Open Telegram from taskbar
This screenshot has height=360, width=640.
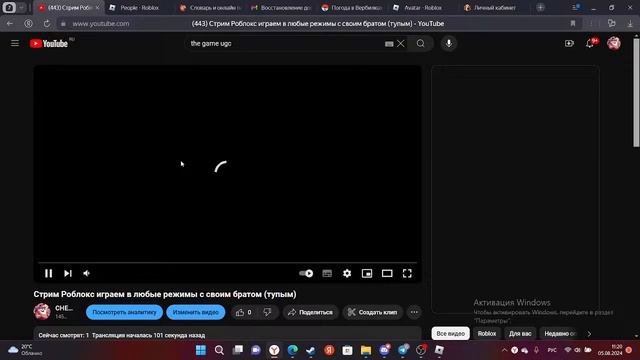(x=403, y=350)
